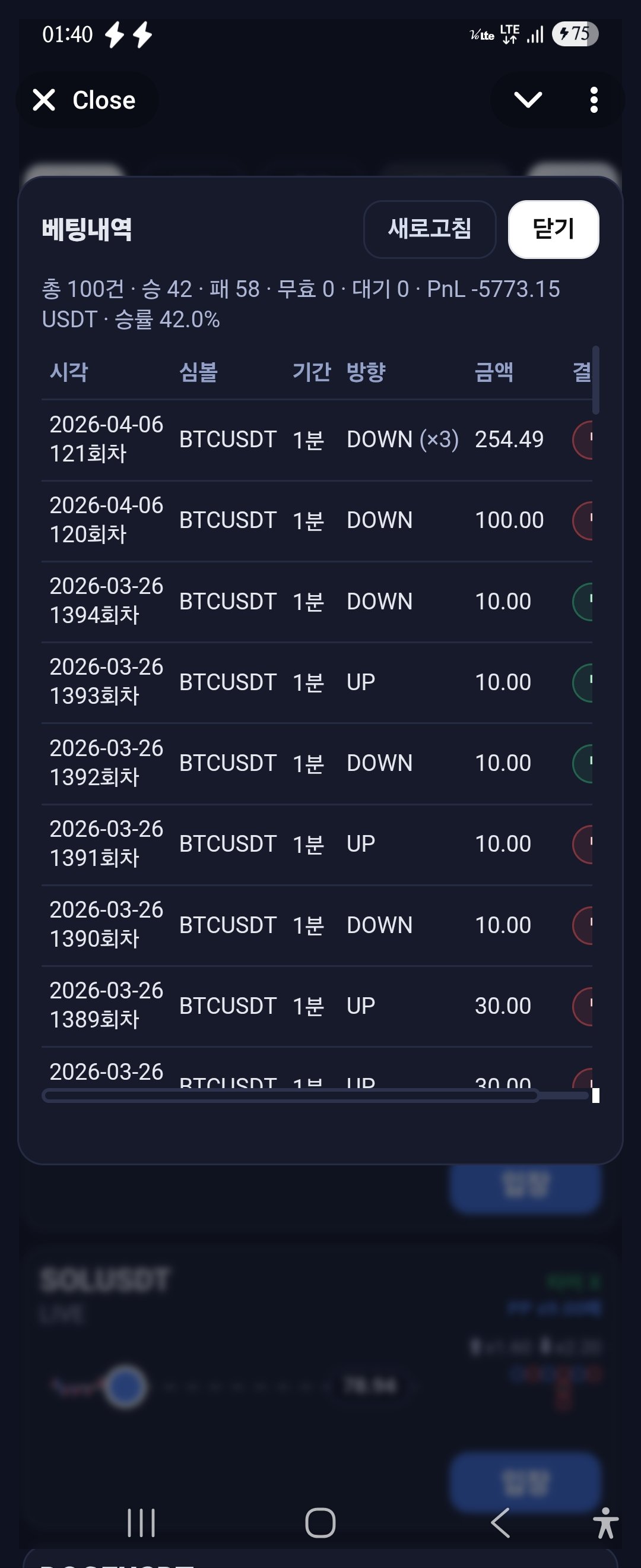The image size is (641, 1568).
Task: Tap the white 닫기 button
Action: [553, 229]
